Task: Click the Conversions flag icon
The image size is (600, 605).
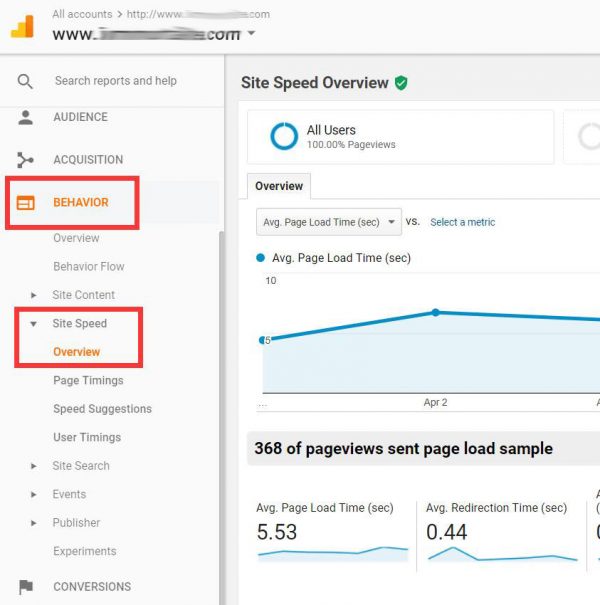Action: pos(25,587)
